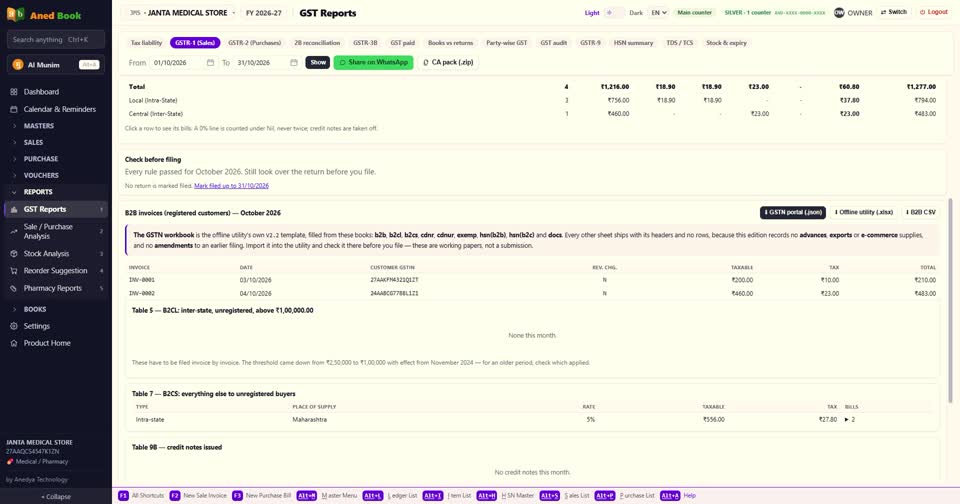Image resolution: width=960 pixels, height=504 pixels.
Task: Click the To date field 31/10/2026
Action: coord(267,62)
